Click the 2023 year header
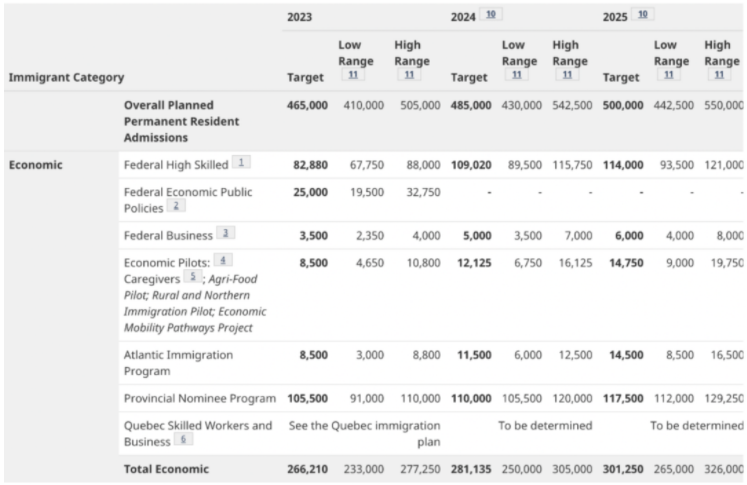Viewport: 747px width, 485px height. point(299,17)
